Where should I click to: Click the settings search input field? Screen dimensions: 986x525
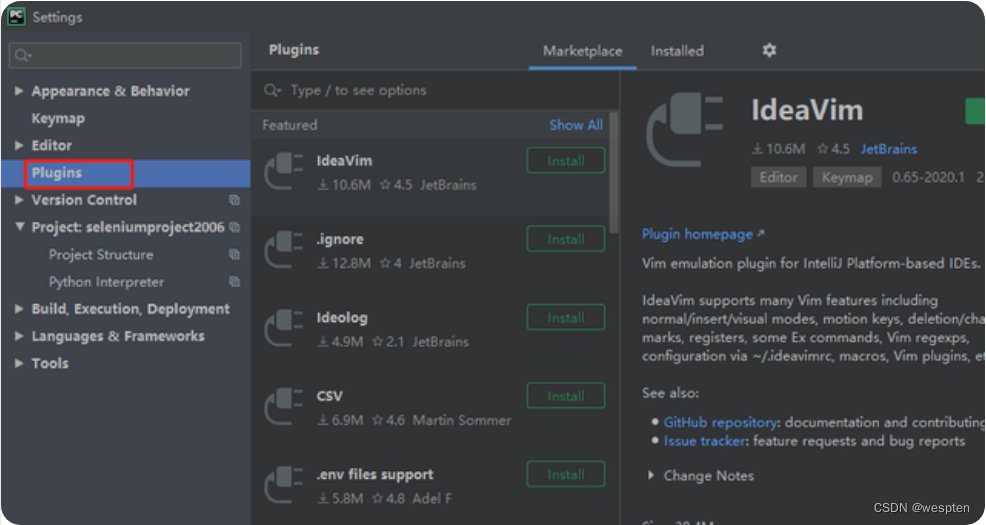tap(125, 55)
